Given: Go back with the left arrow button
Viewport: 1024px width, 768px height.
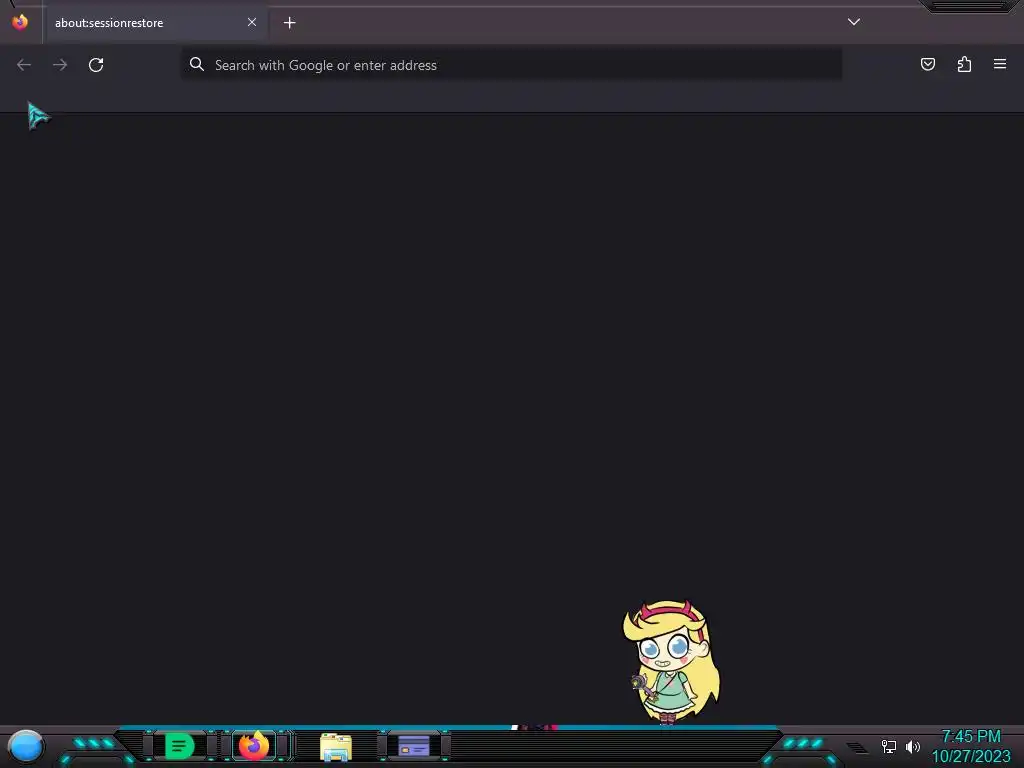Looking at the screenshot, I should point(24,65).
